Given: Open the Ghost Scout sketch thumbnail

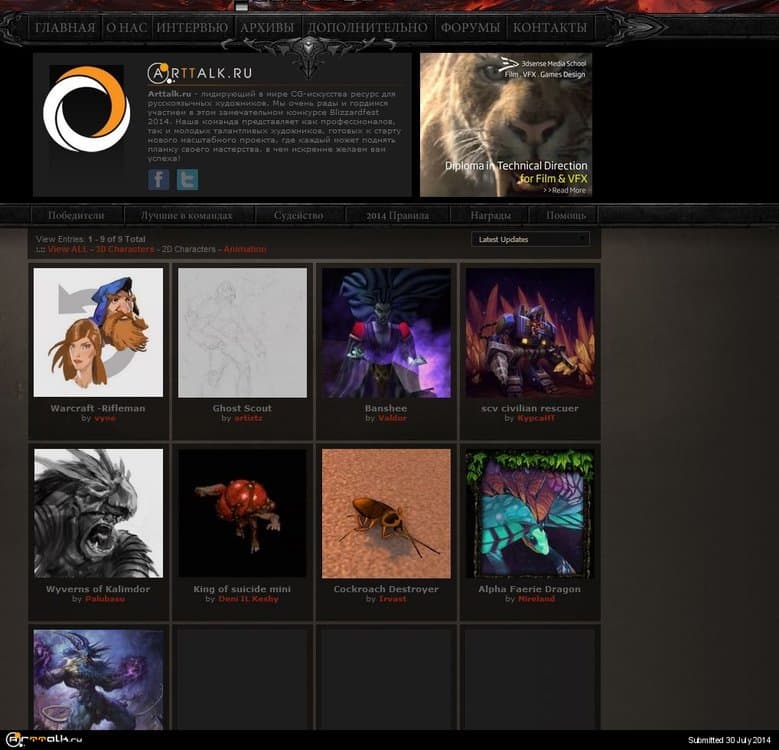Looking at the screenshot, I should pos(242,332).
